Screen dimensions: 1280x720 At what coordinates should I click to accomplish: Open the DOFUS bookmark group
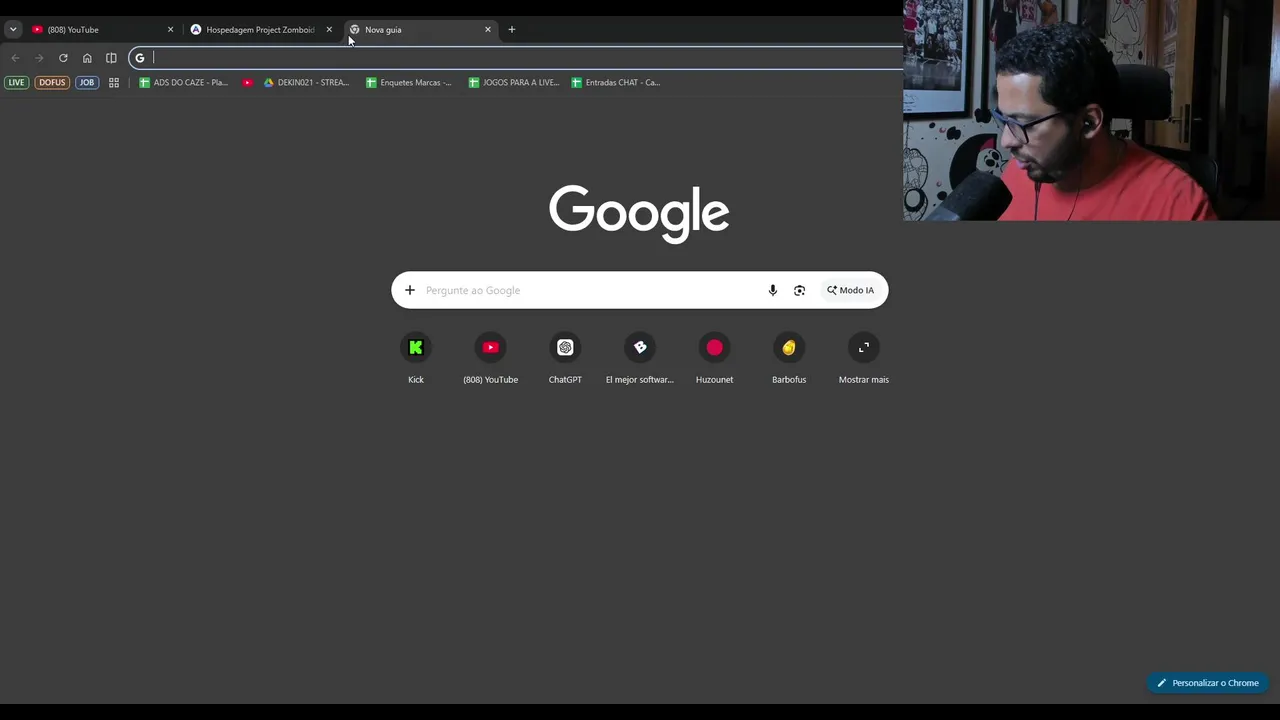point(52,83)
